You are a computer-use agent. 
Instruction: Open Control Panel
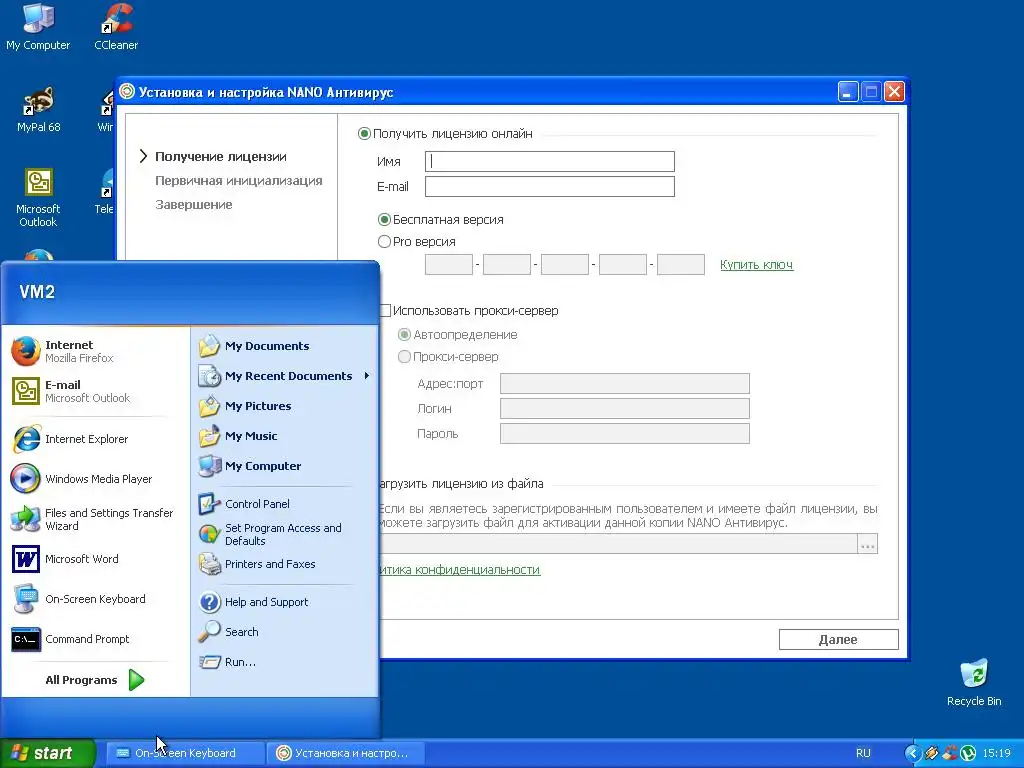click(284, 504)
